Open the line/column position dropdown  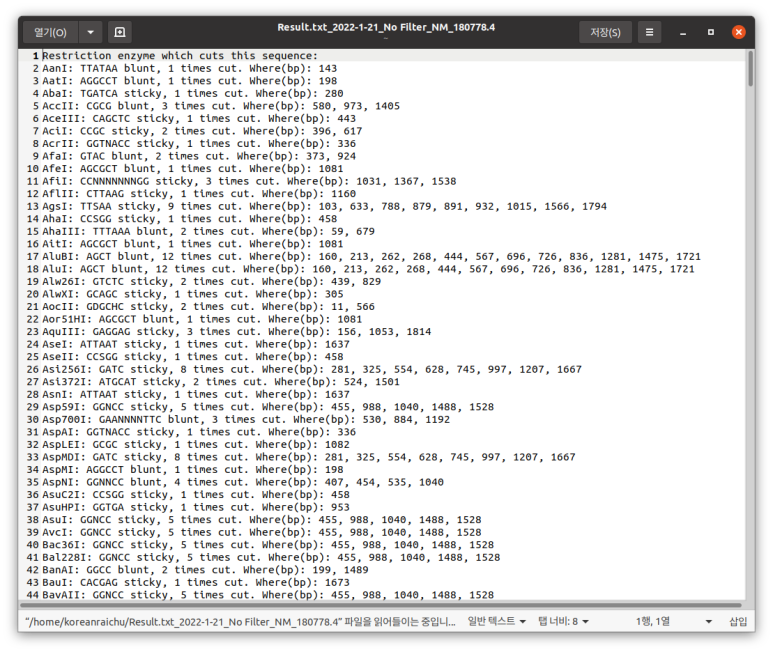tap(673, 621)
